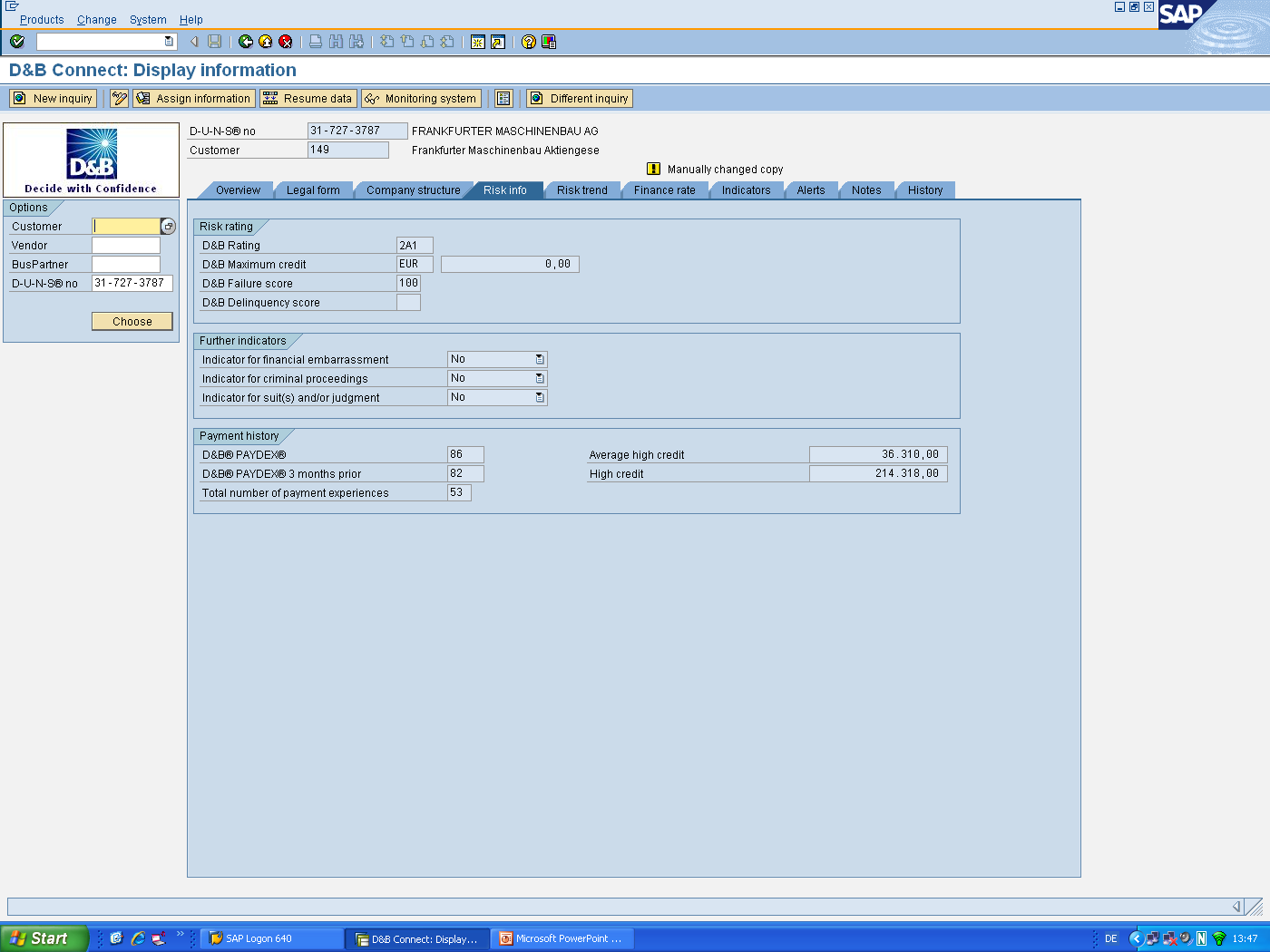The width and height of the screenshot is (1270, 952).
Task: Switch to the Overview tab
Action: [x=238, y=190]
